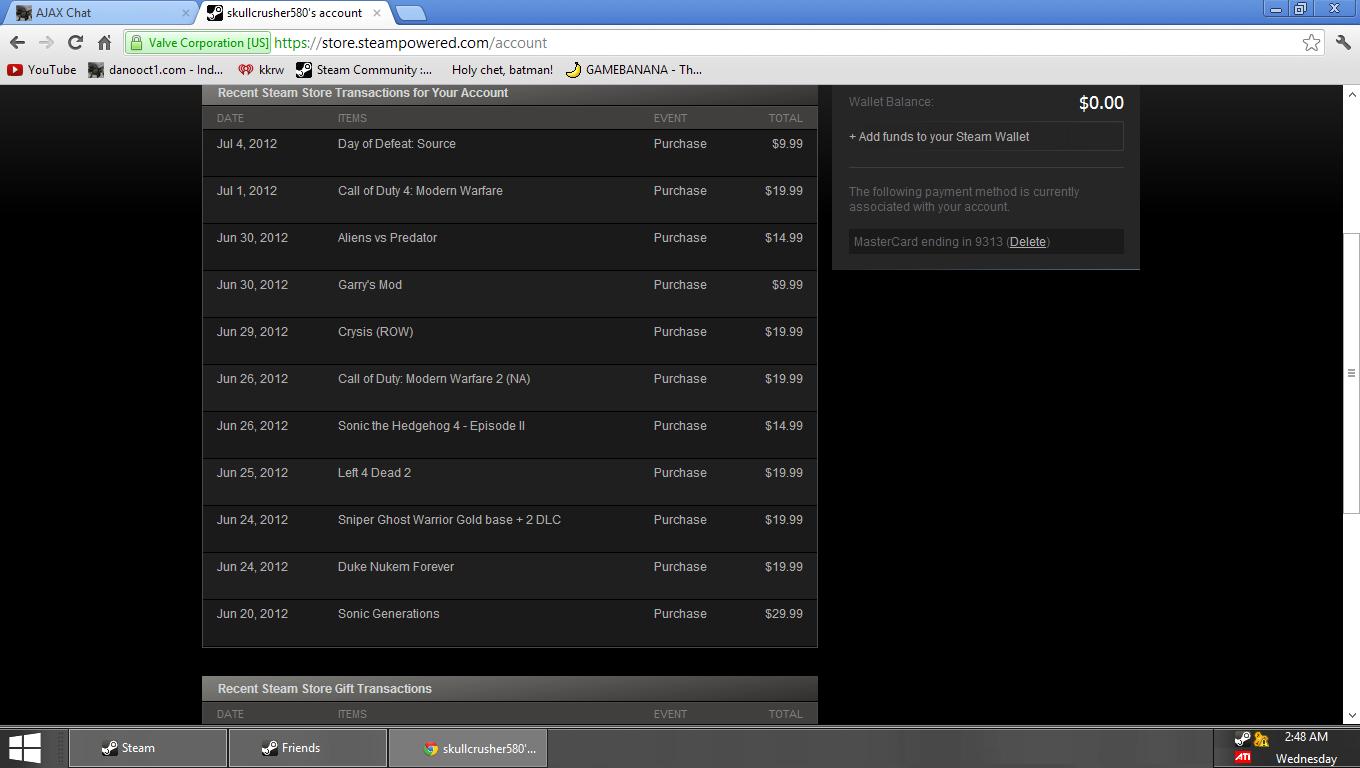Click the Jul 4, 2012 date
The height and width of the screenshot is (768, 1360).
247,144
